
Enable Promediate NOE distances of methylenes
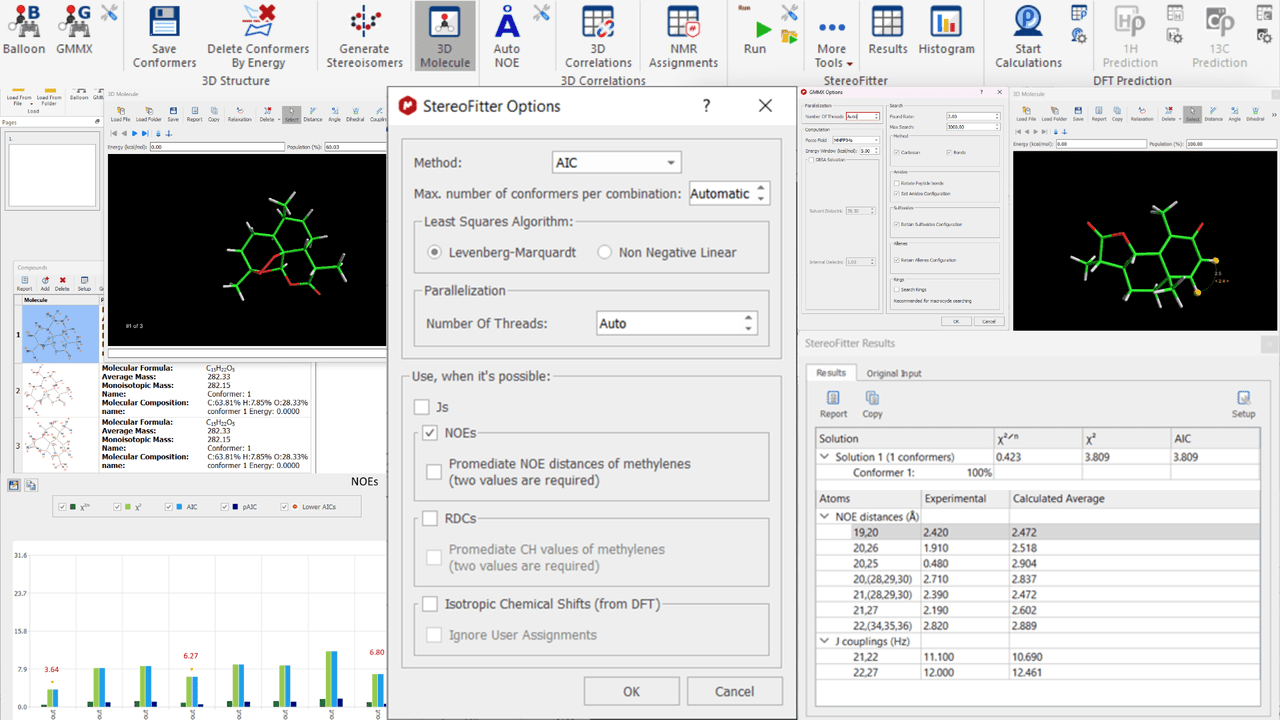coord(434,472)
